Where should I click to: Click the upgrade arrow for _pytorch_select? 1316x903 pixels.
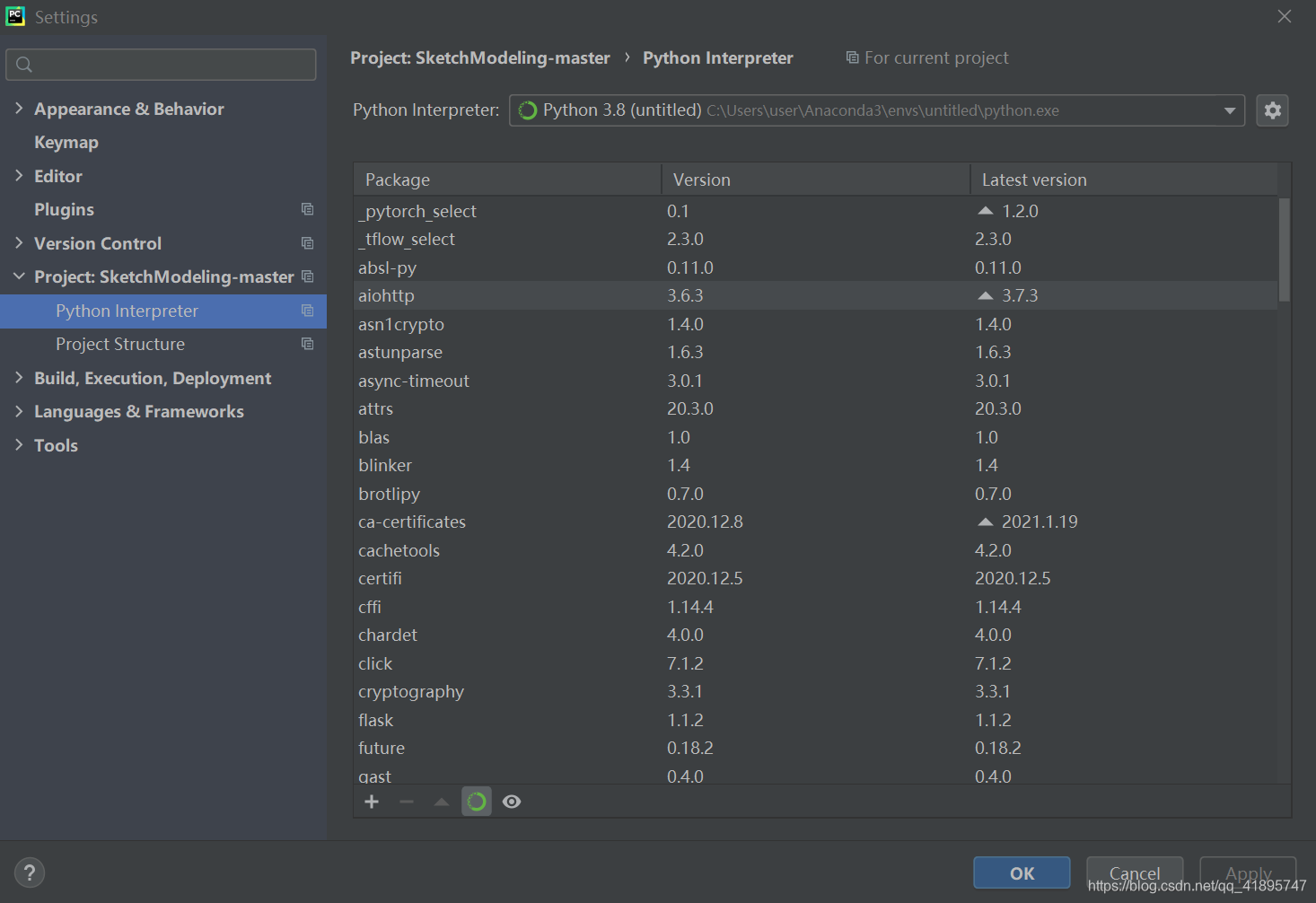click(x=986, y=211)
